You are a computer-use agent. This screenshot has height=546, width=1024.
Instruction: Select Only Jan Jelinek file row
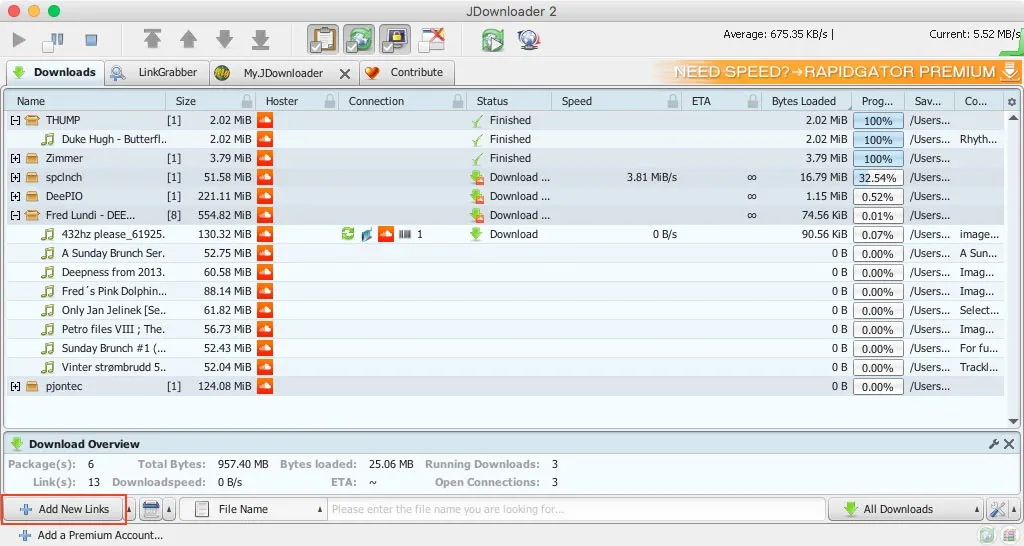tap(505, 310)
